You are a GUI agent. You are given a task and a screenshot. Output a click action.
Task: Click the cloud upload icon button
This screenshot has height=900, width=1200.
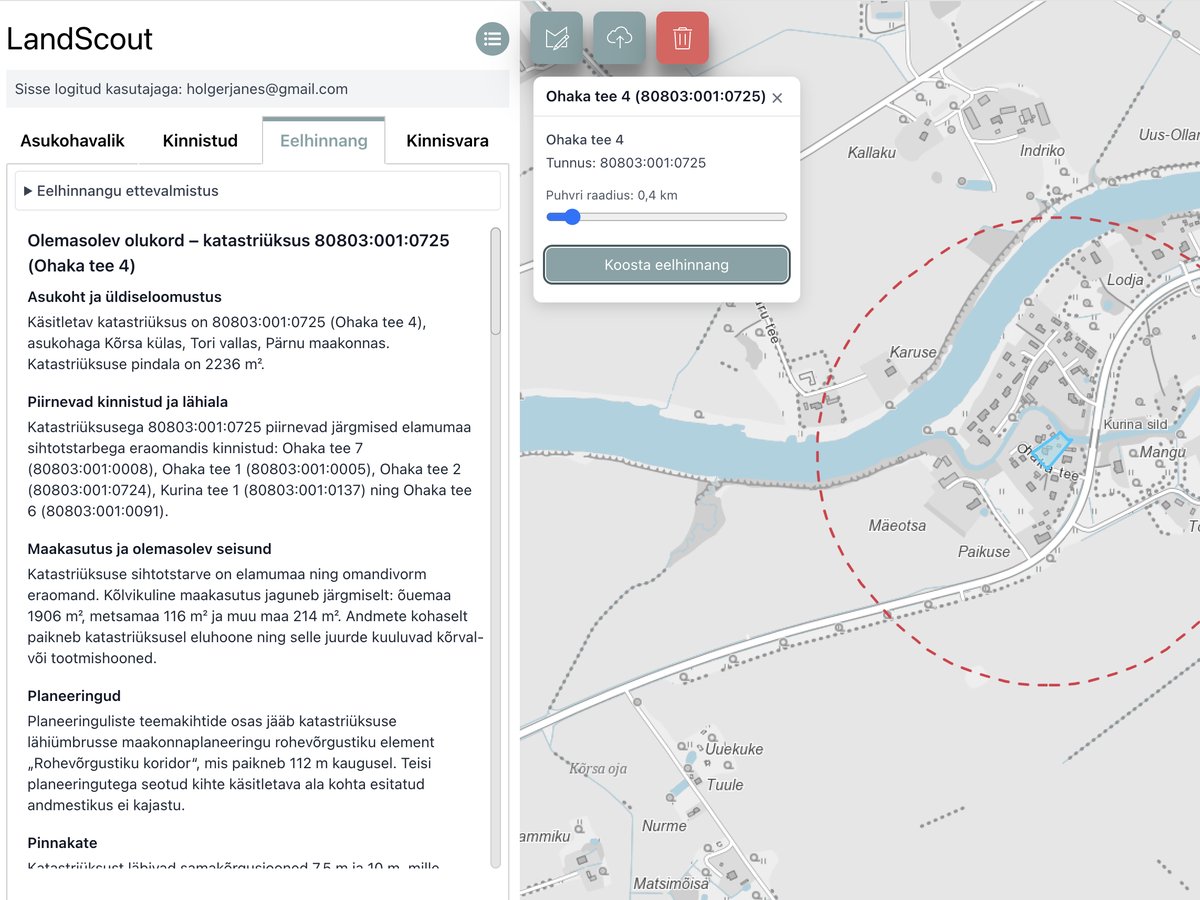pos(619,38)
